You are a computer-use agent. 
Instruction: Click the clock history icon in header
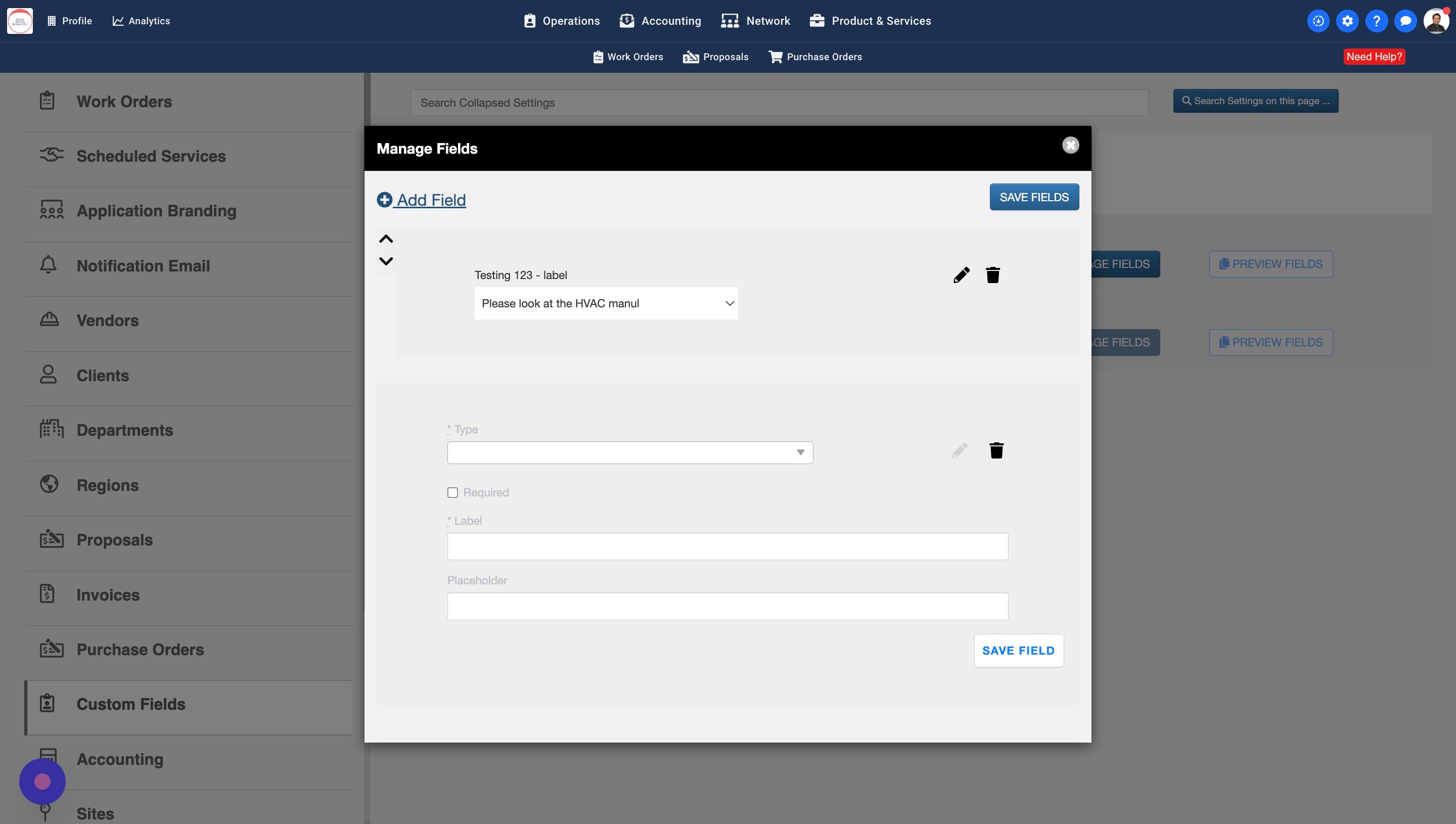coord(1318,21)
